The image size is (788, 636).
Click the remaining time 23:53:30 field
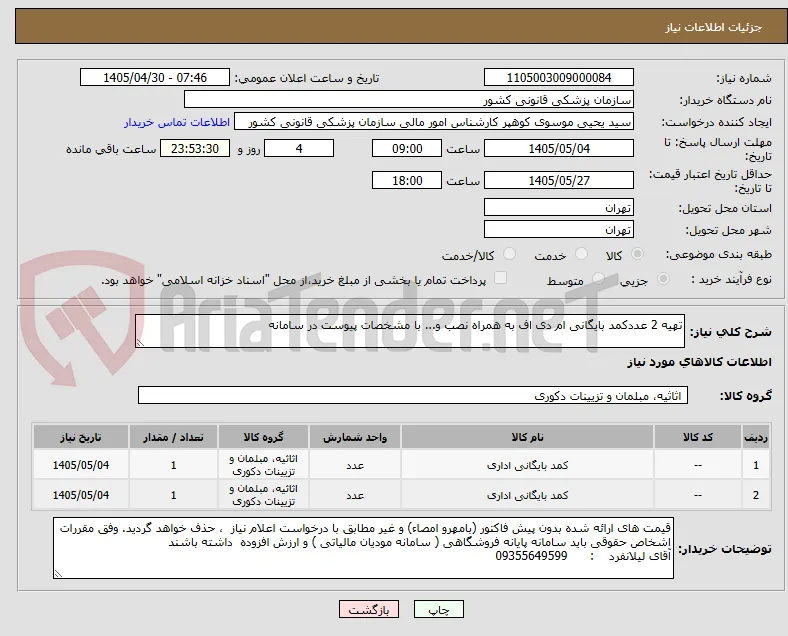pos(194,149)
